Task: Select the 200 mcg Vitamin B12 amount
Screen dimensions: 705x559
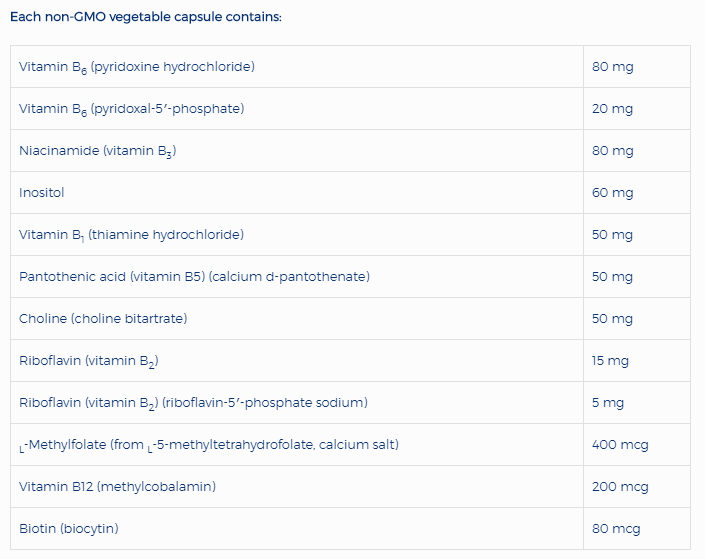Action: coord(620,486)
